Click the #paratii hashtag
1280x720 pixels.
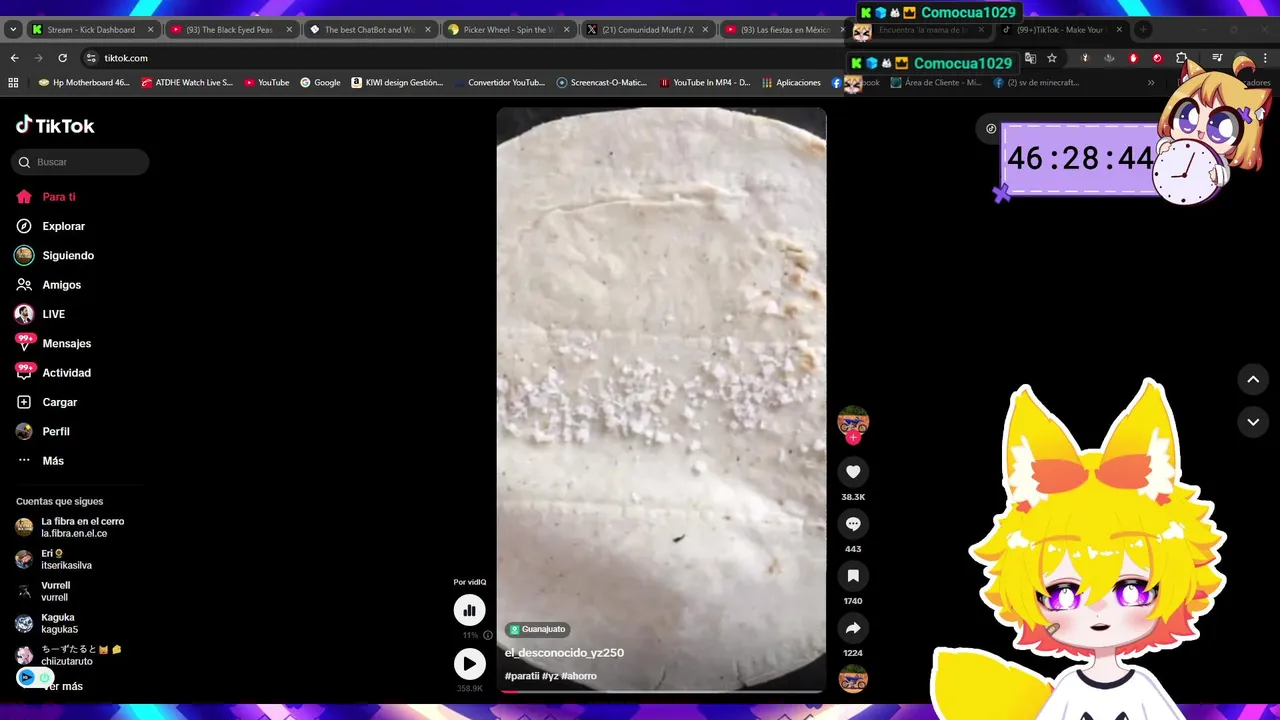click(x=522, y=676)
